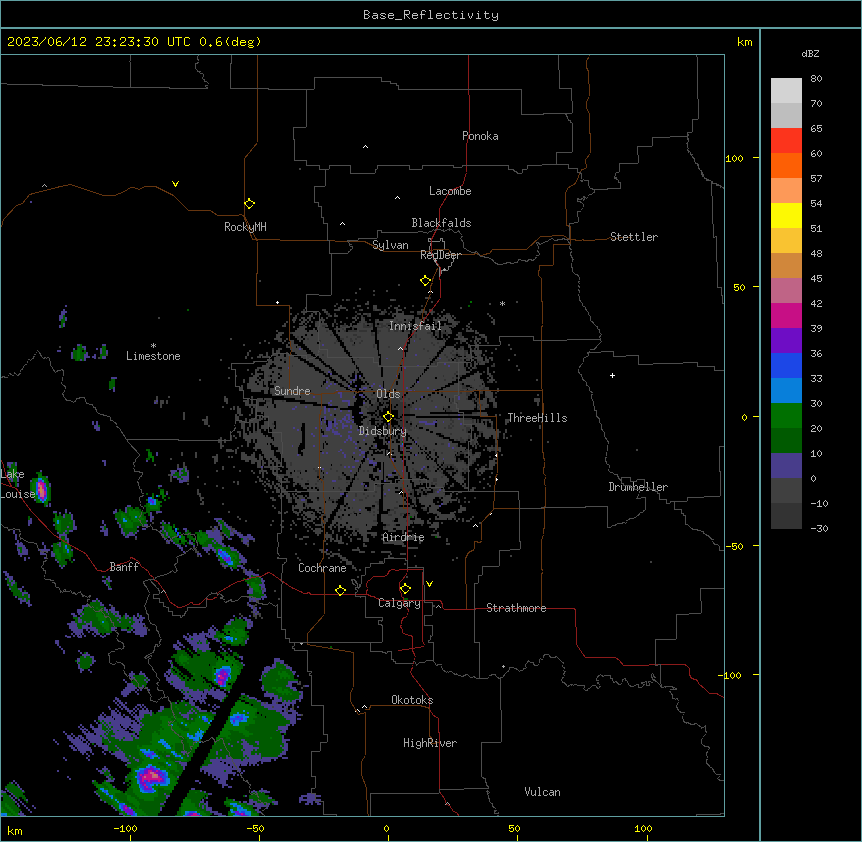Click the ThreeHills town label

(x=537, y=418)
